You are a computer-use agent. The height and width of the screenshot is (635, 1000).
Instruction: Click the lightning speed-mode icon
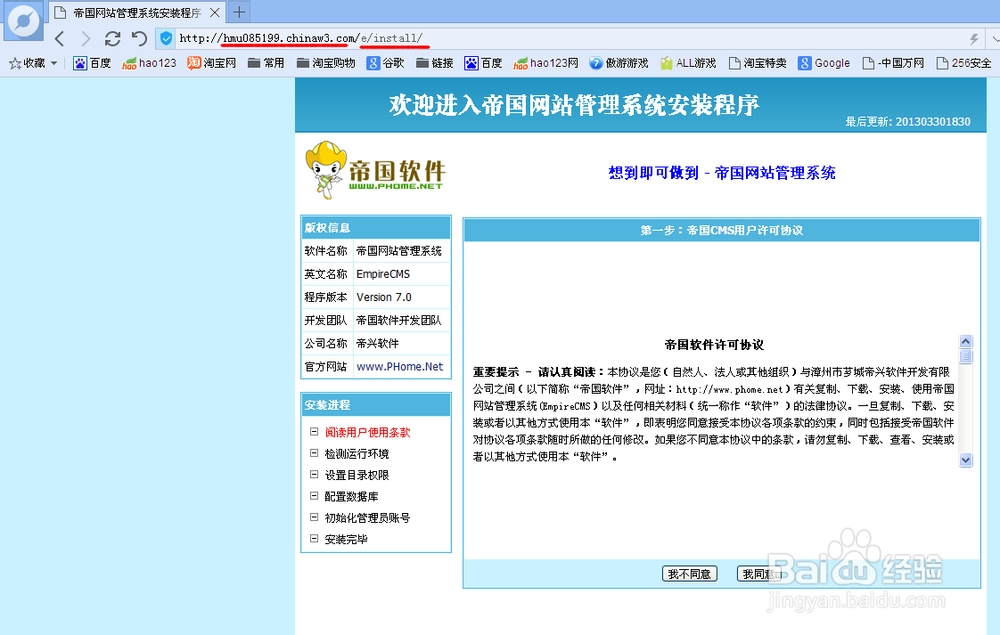974,39
